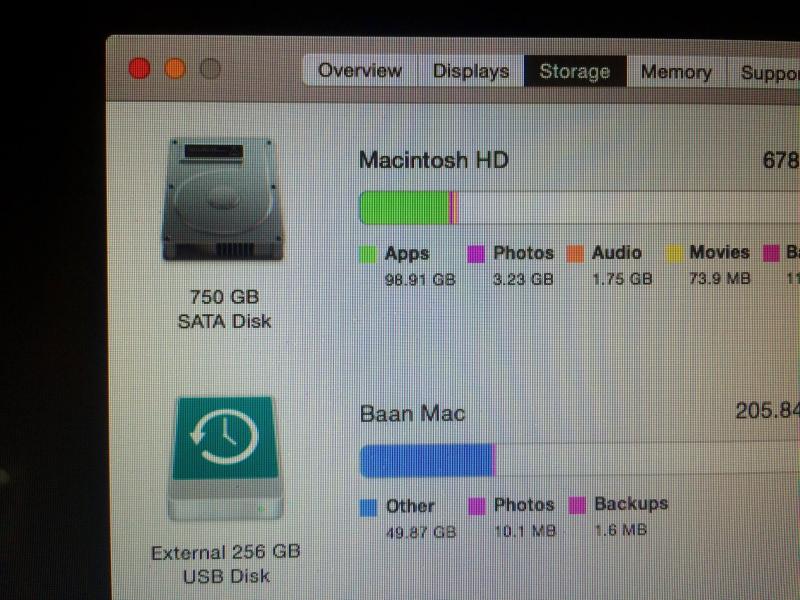Click the greyed-out zoom window button
800x600 pixels.
(210, 68)
